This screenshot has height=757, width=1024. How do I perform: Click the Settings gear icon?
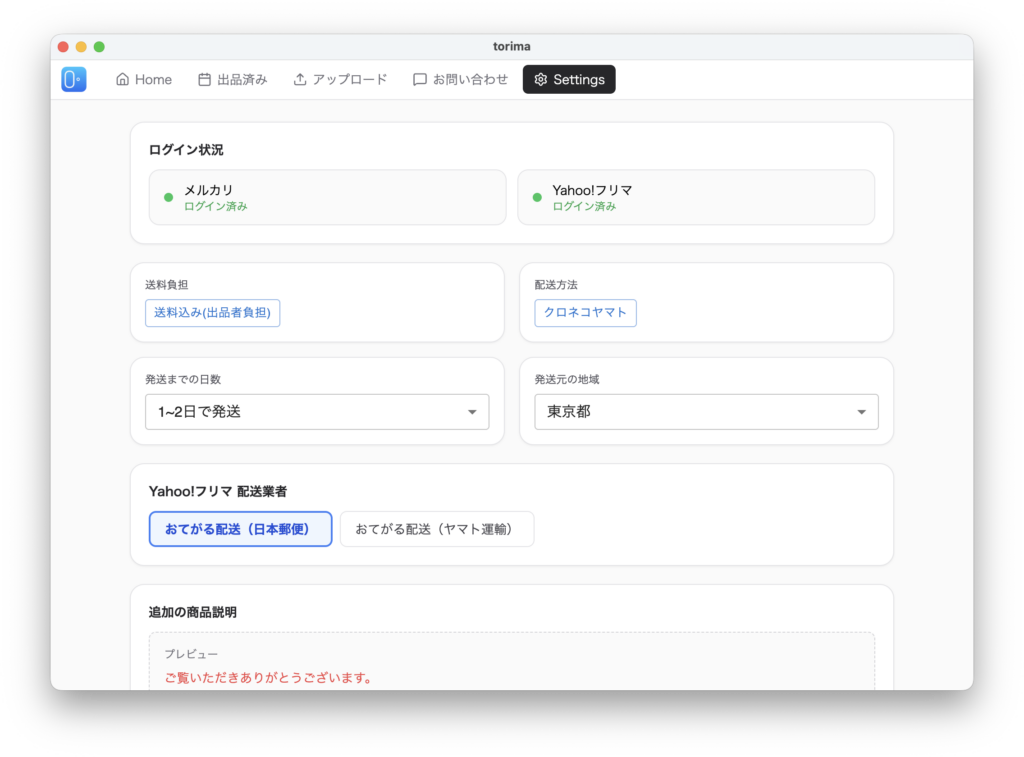pos(541,80)
